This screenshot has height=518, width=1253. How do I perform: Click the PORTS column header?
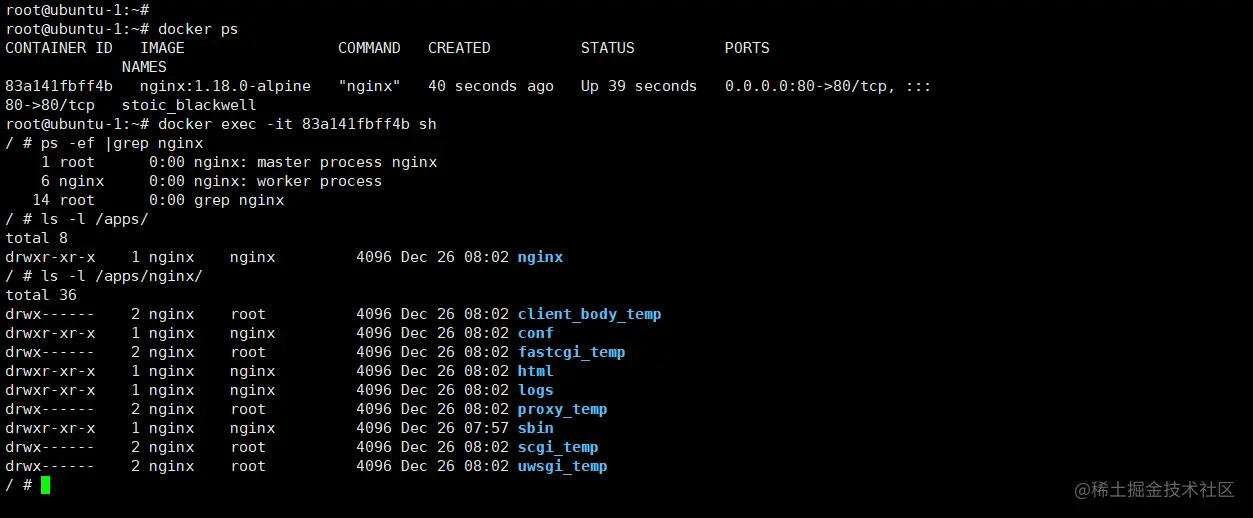click(747, 48)
